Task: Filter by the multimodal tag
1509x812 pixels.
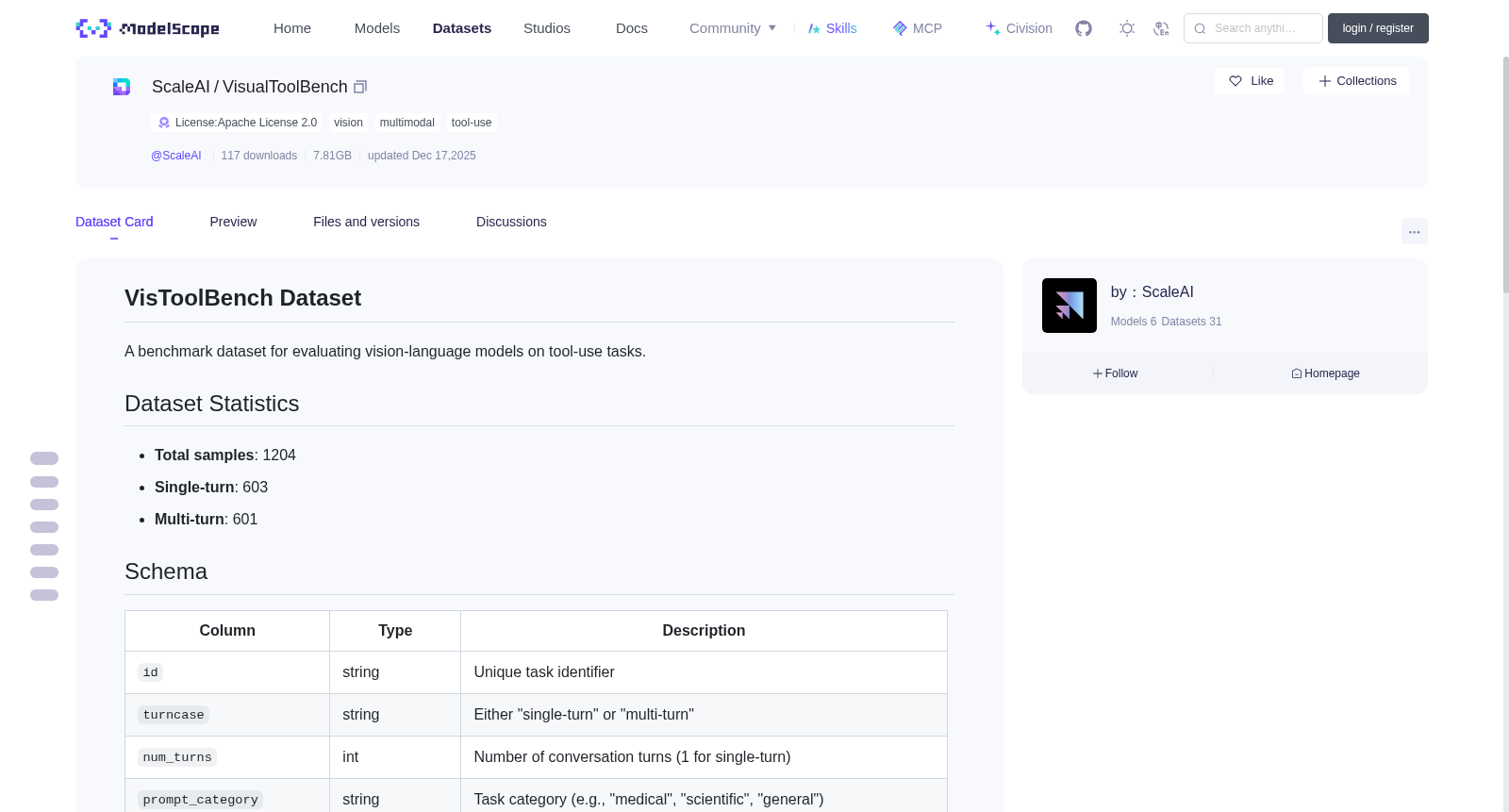Action: click(x=407, y=123)
